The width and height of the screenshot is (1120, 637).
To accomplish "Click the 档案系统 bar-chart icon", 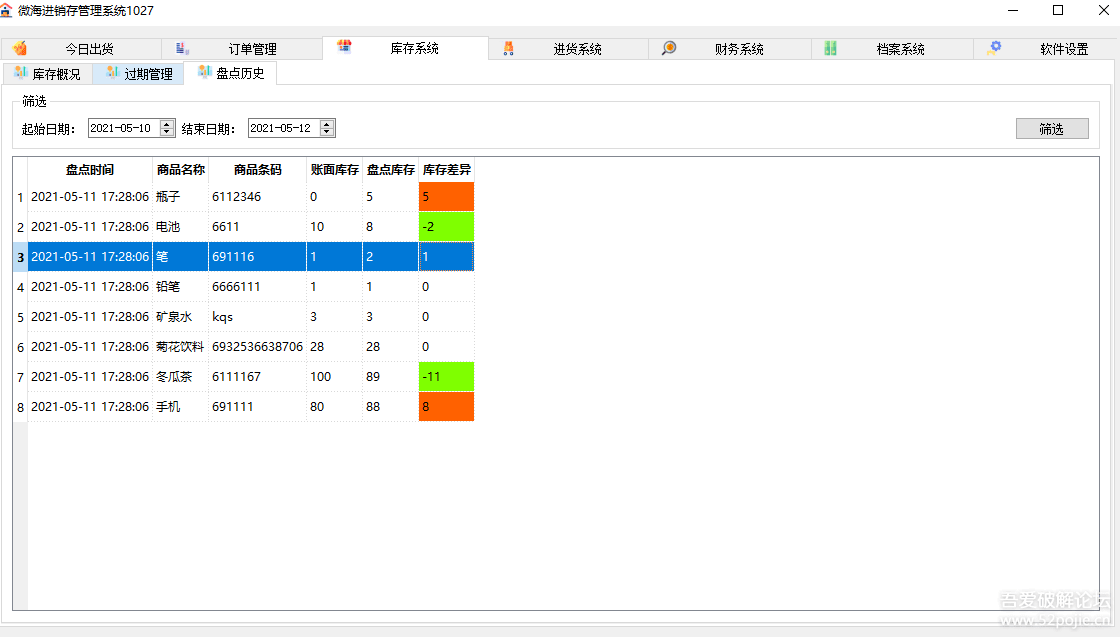I will click(x=831, y=47).
